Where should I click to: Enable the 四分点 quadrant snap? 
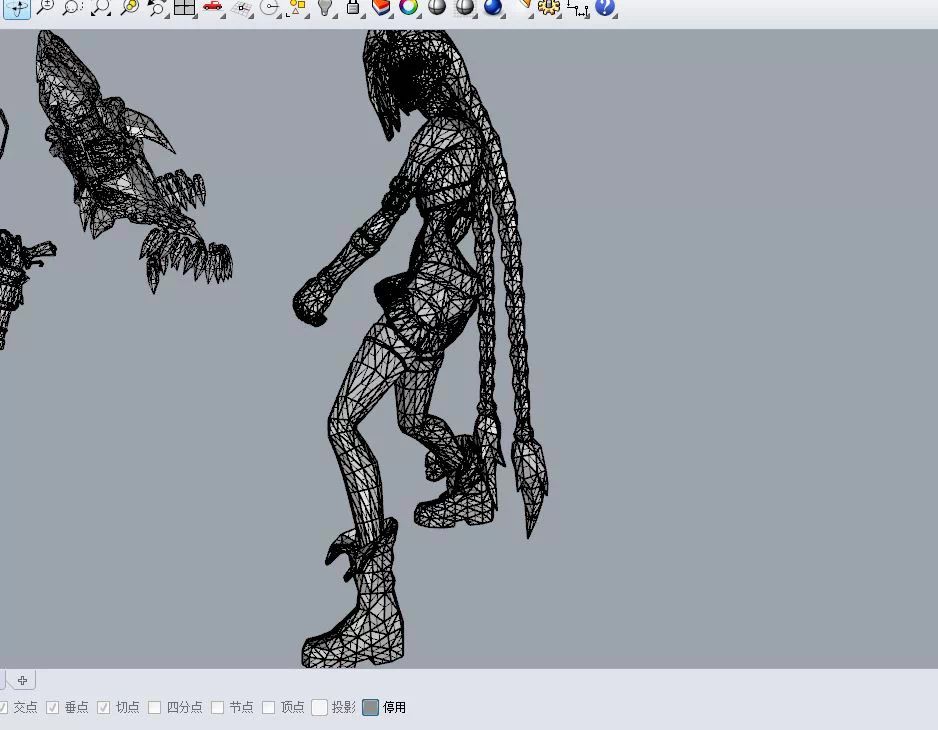click(154, 707)
